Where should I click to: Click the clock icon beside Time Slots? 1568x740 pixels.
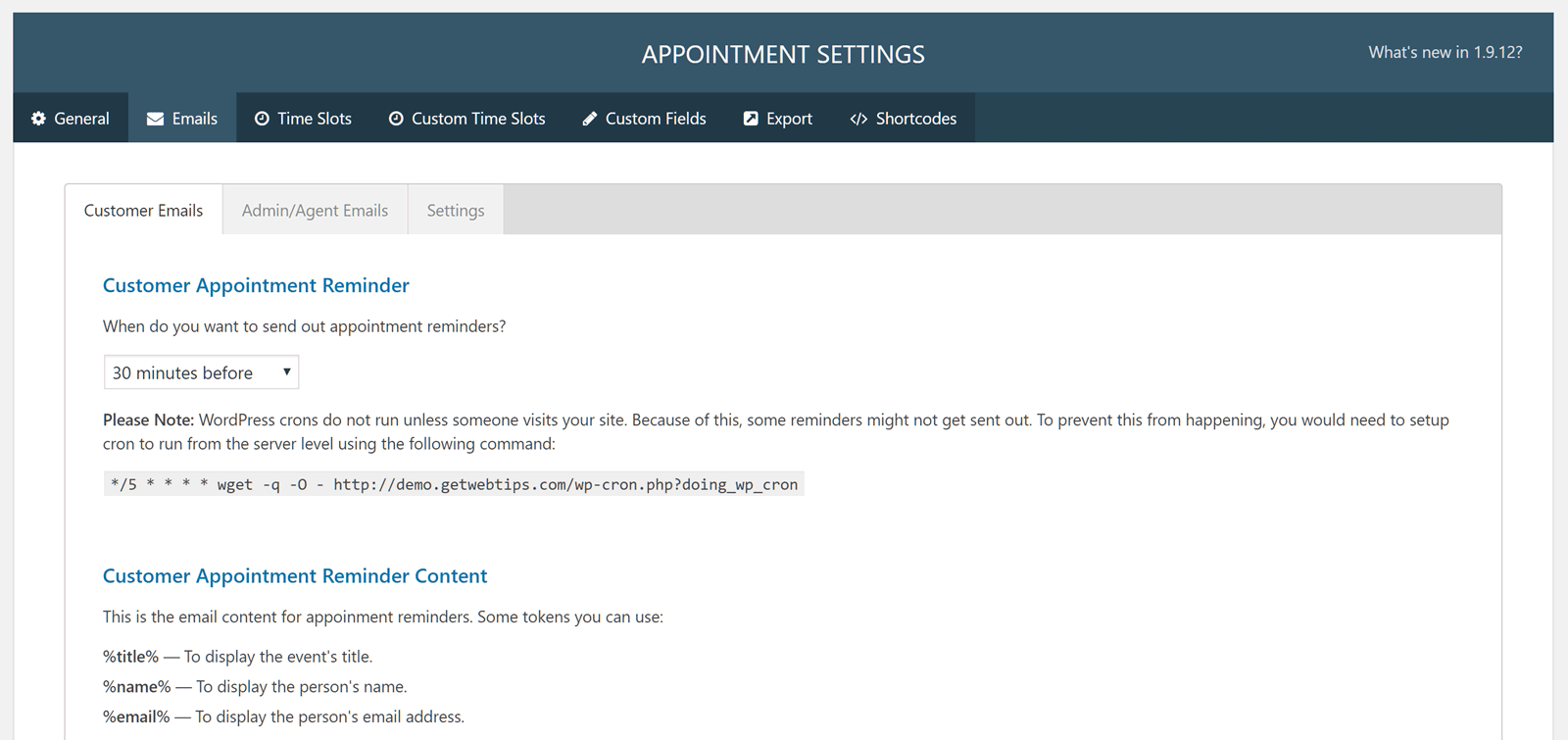click(x=262, y=119)
